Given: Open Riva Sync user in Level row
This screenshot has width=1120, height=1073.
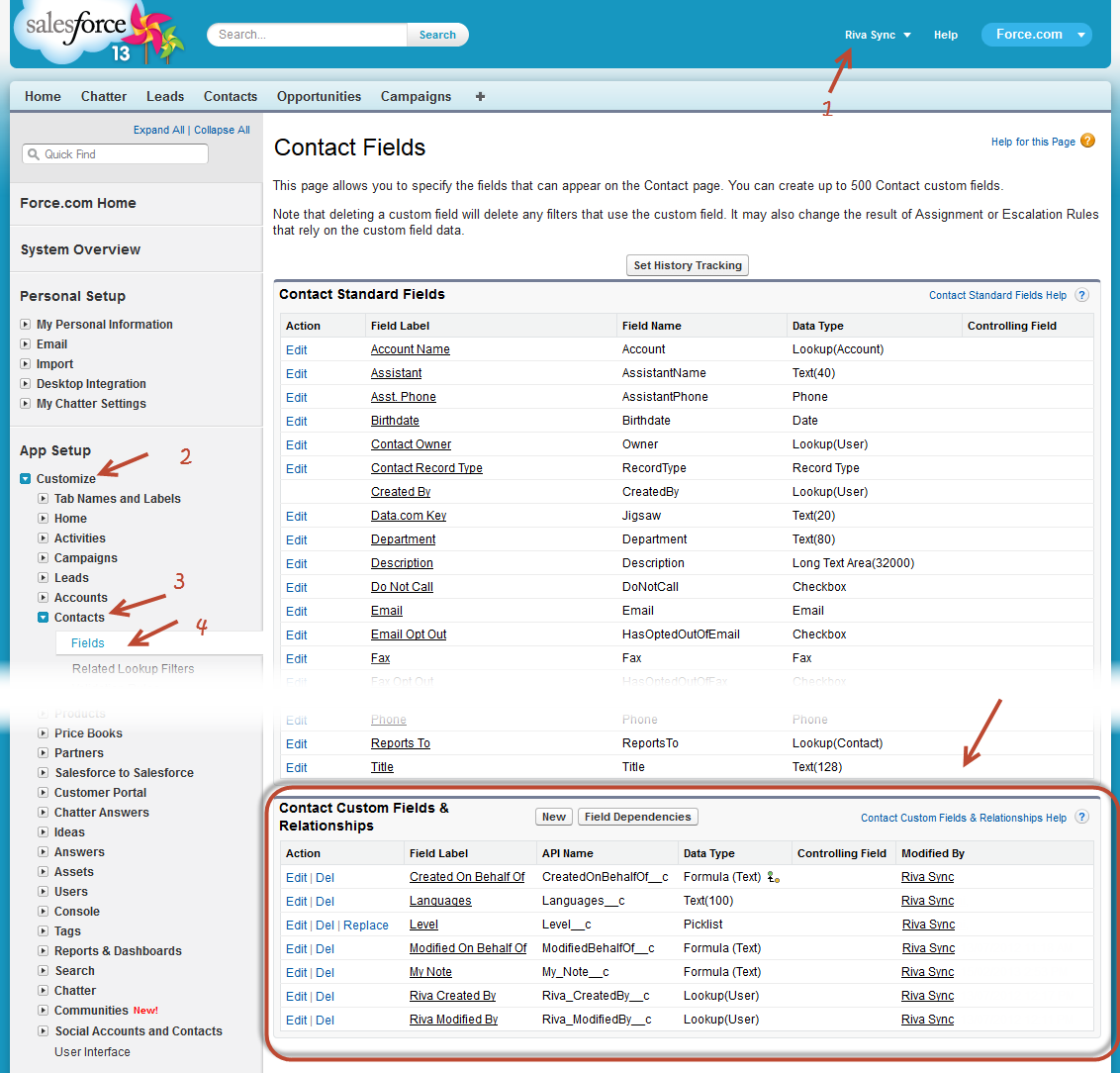Looking at the screenshot, I should [x=928, y=925].
